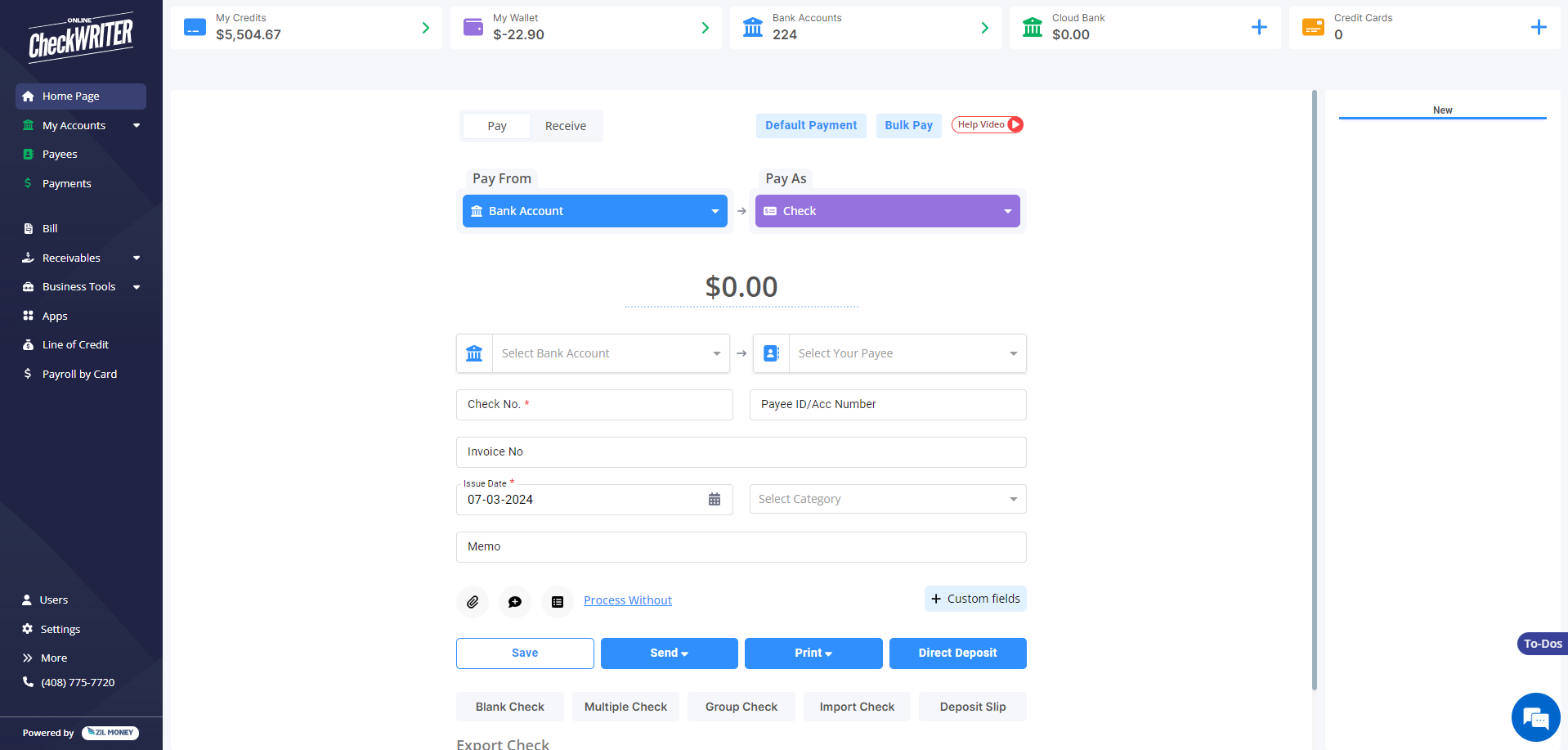Enable Bulk Pay mode
The width and height of the screenshot is (1568, 750).
click(x=908, y=125)
